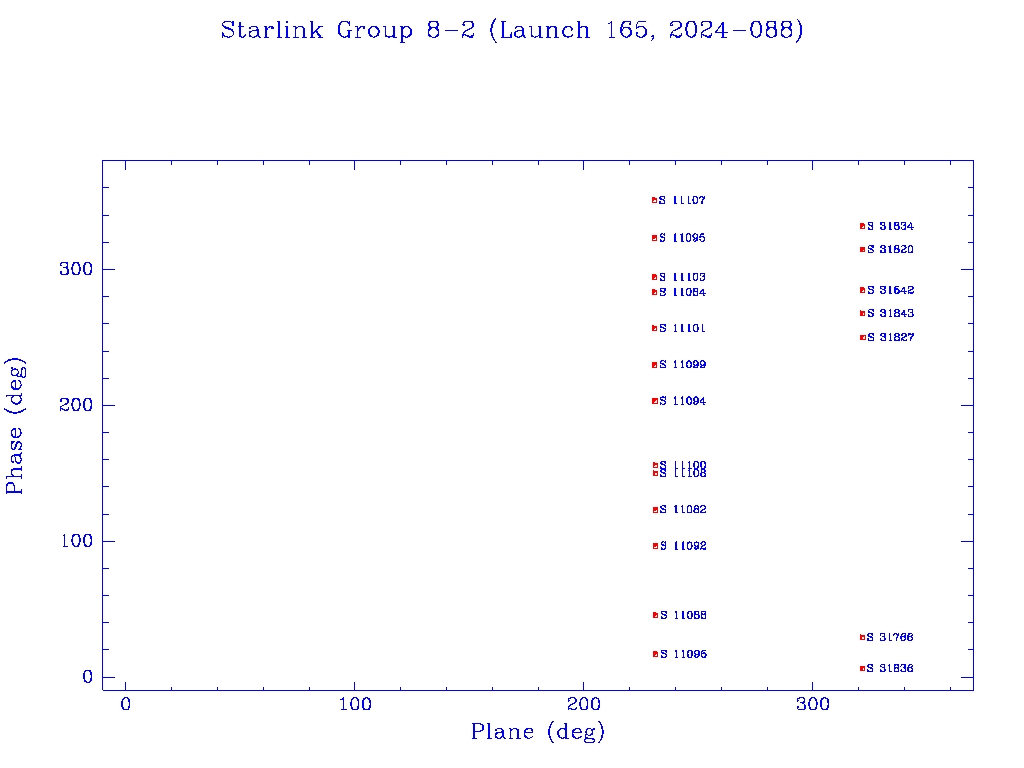
Task: Click the text label S 31642
Action: point(891,291)
